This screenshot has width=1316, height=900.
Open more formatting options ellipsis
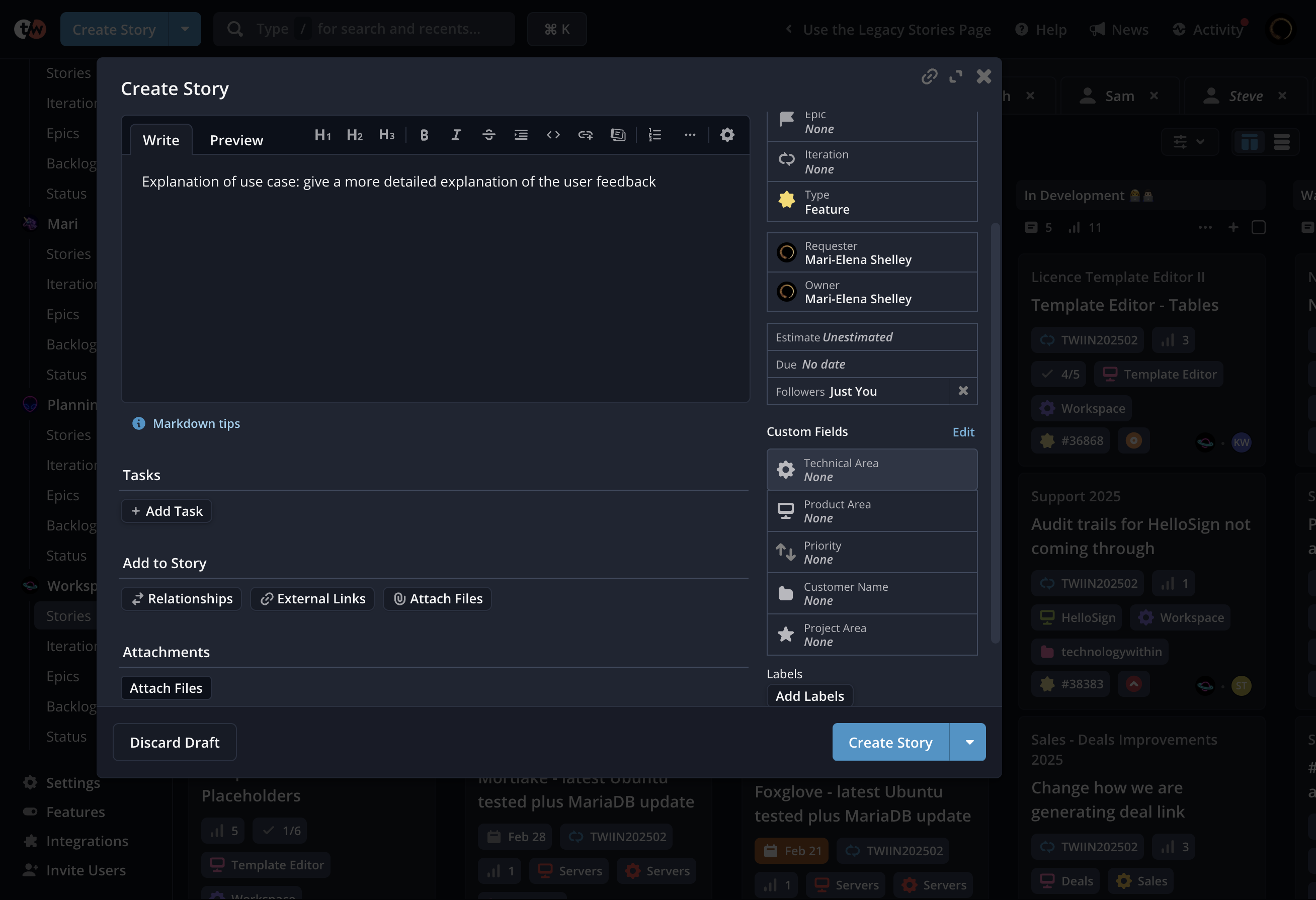tap(690, 135)
